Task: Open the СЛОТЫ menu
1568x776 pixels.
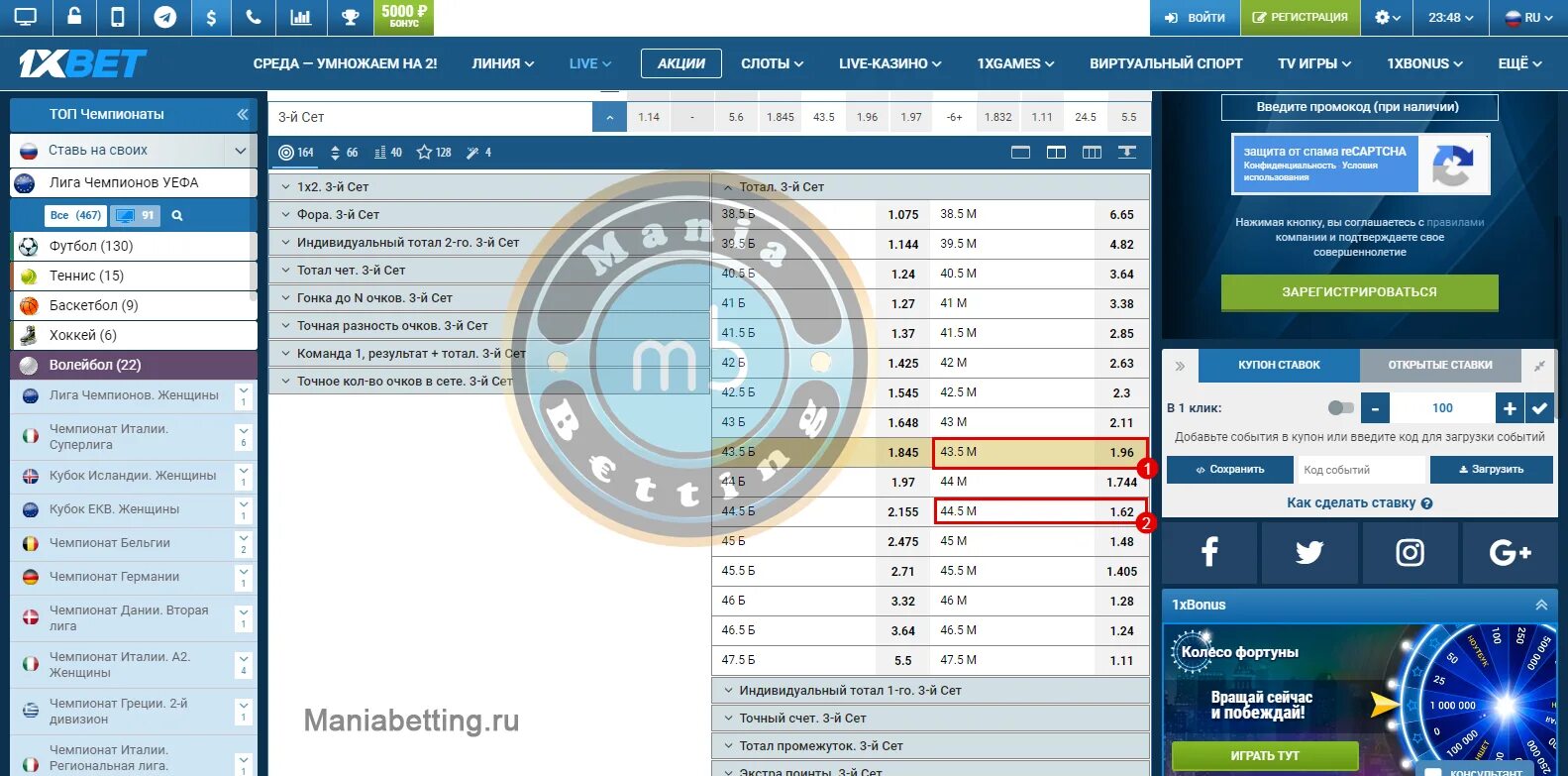Action: tap(773, 63)
